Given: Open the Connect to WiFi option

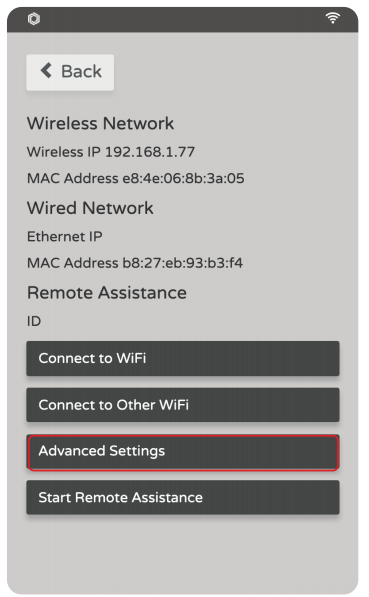Looking at the screenshot, I should (183, 358).
